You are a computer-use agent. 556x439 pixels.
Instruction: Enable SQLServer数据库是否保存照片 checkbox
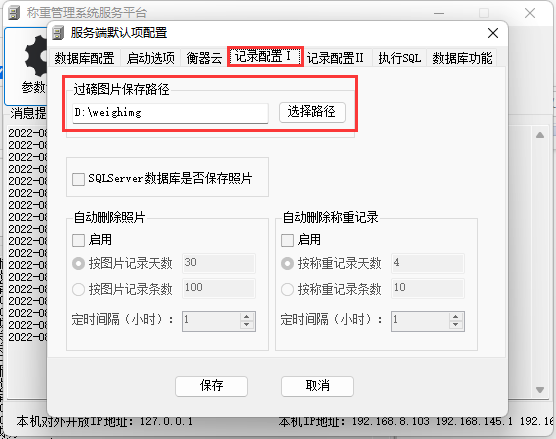click(78, 179)
